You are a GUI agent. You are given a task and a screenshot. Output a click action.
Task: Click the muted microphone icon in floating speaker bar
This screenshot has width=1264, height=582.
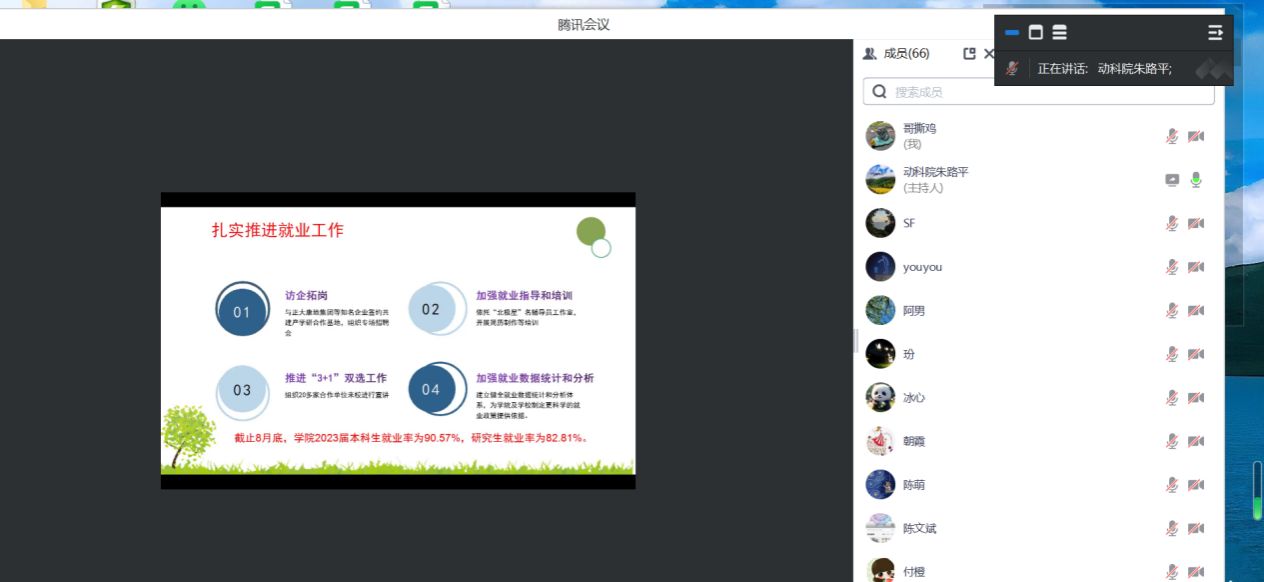coord(1012,68)
